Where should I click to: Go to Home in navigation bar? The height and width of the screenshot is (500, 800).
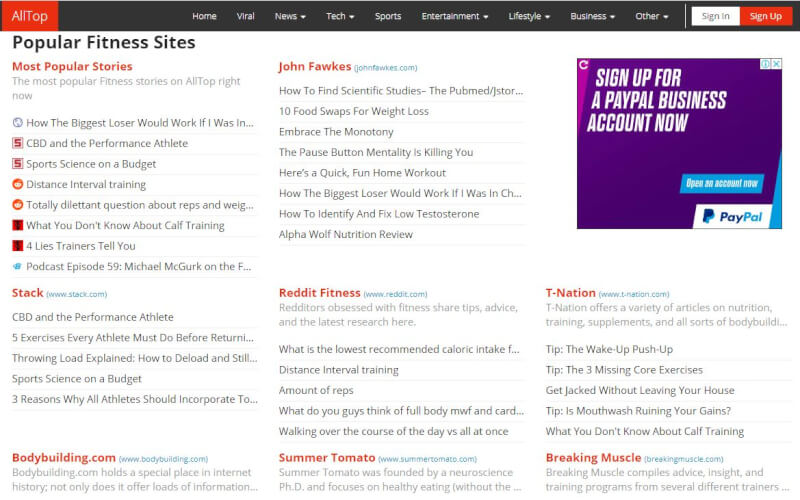click(204, 16)
